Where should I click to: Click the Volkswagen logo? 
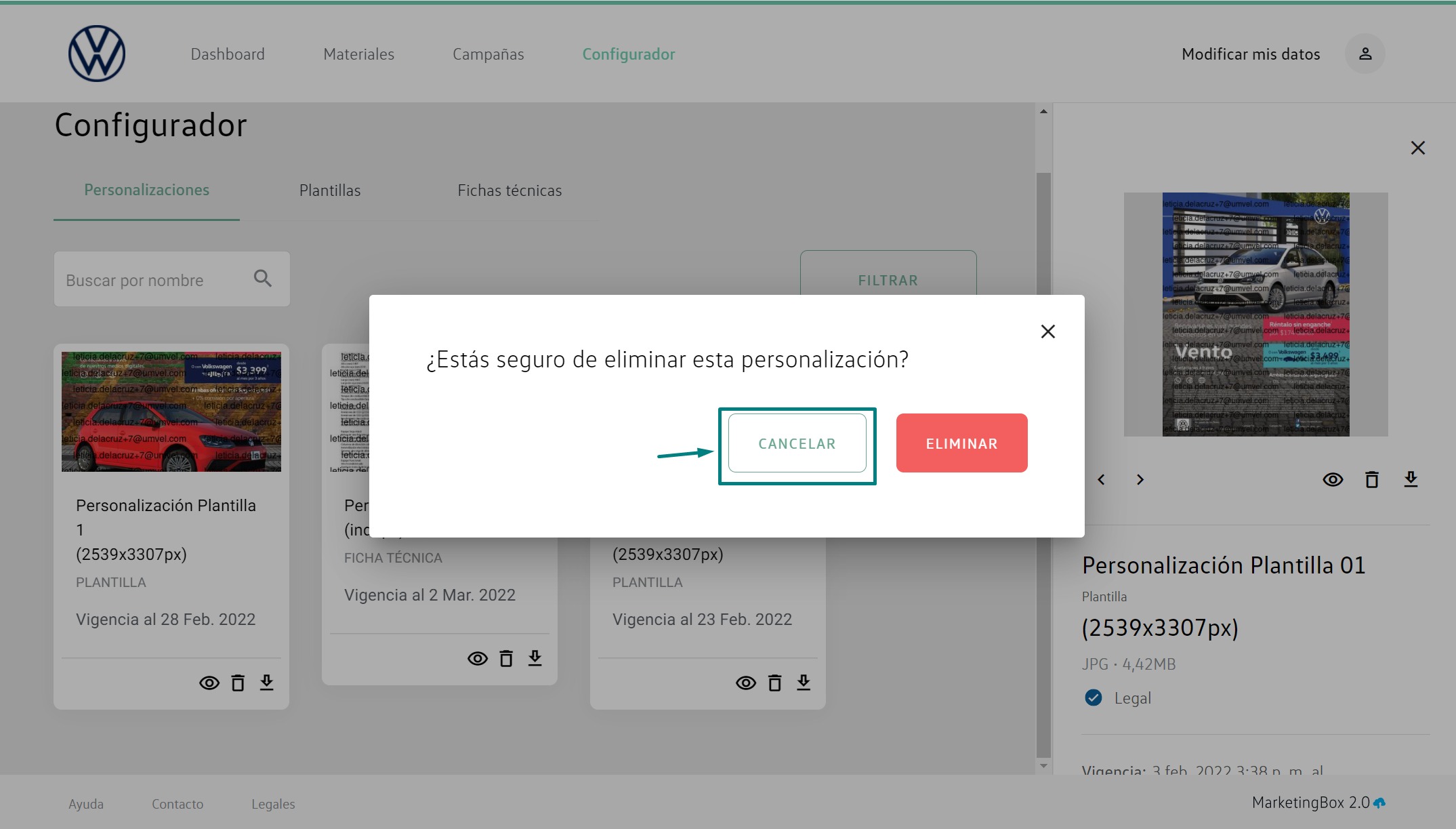[x=97, y=54]
